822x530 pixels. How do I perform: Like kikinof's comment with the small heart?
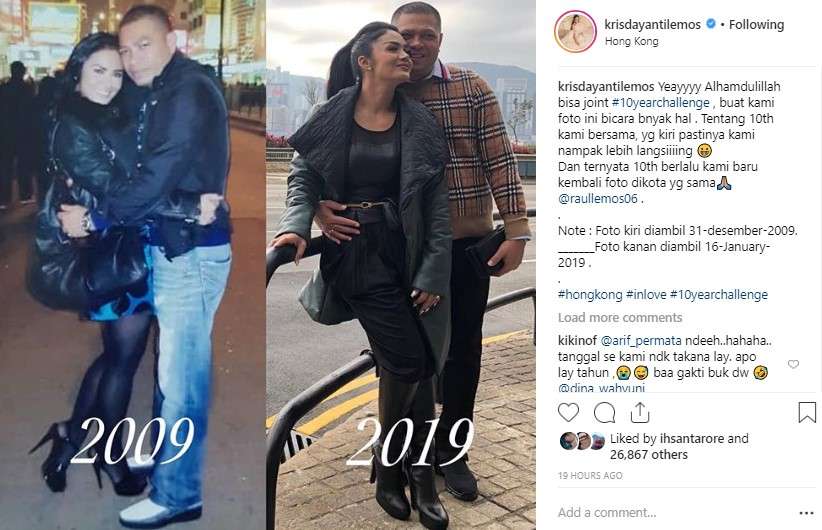click(793, 364)
